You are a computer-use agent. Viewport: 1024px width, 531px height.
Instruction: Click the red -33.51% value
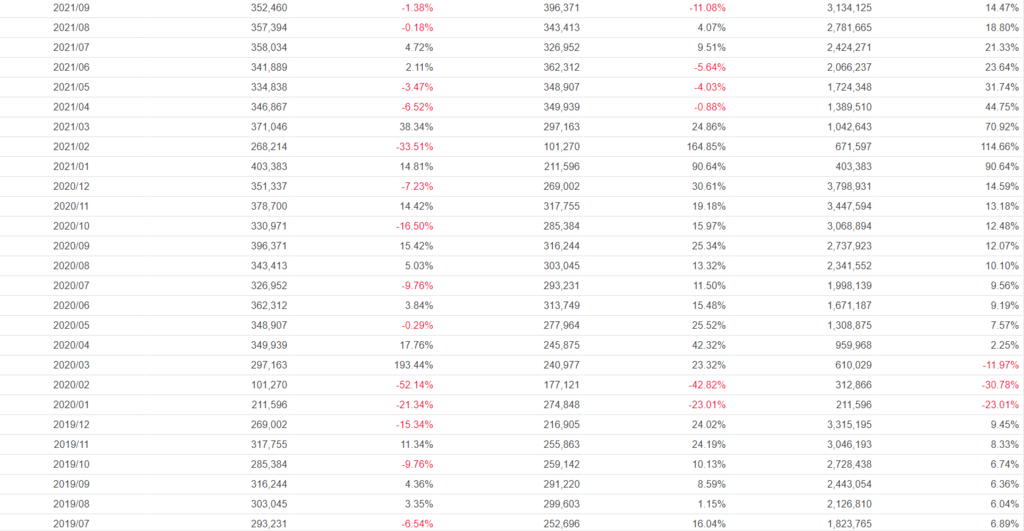413,147
